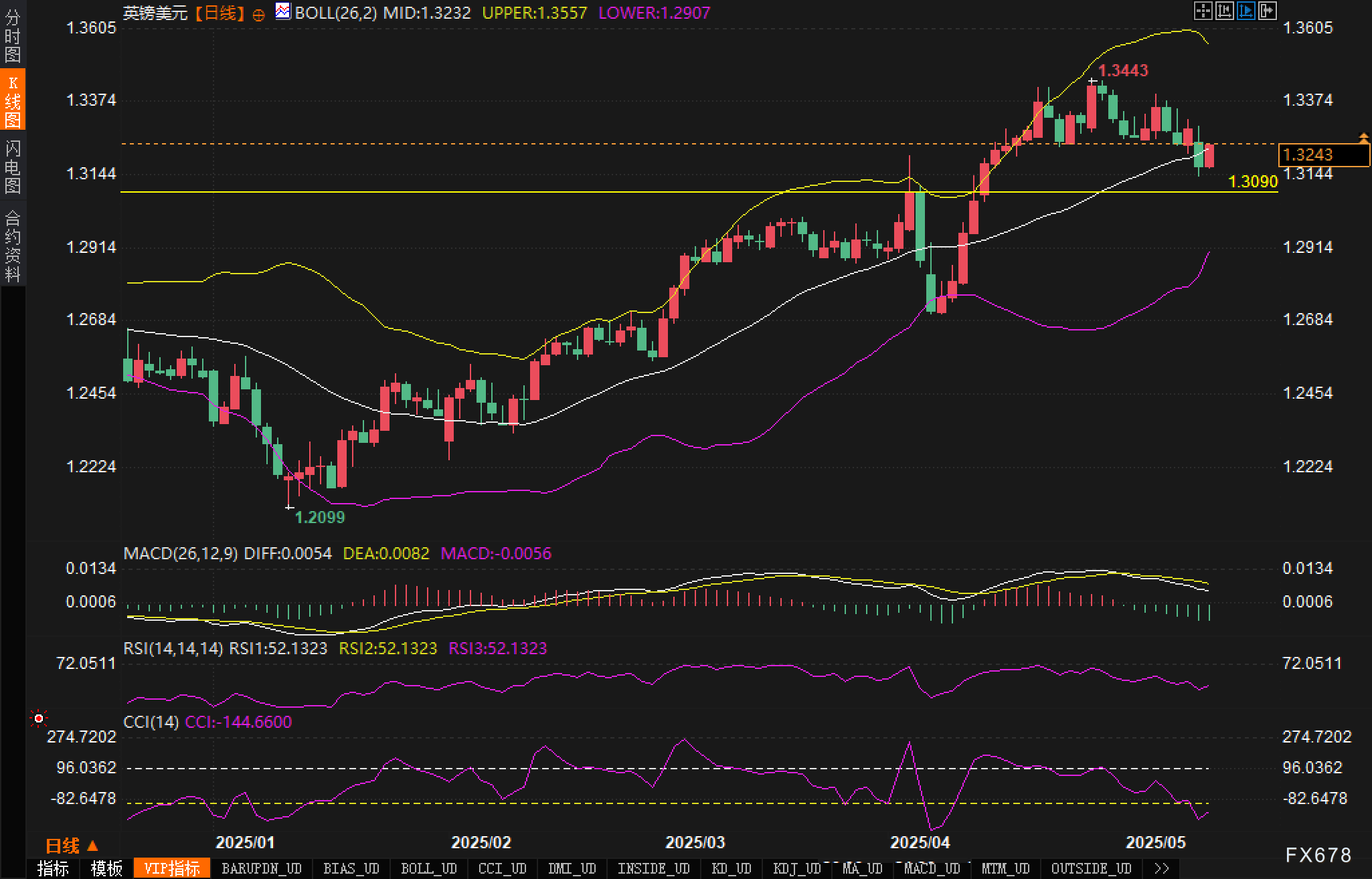Select the K线图 sidebar tab
The image size is (1372, 879).
click(13, 100)
